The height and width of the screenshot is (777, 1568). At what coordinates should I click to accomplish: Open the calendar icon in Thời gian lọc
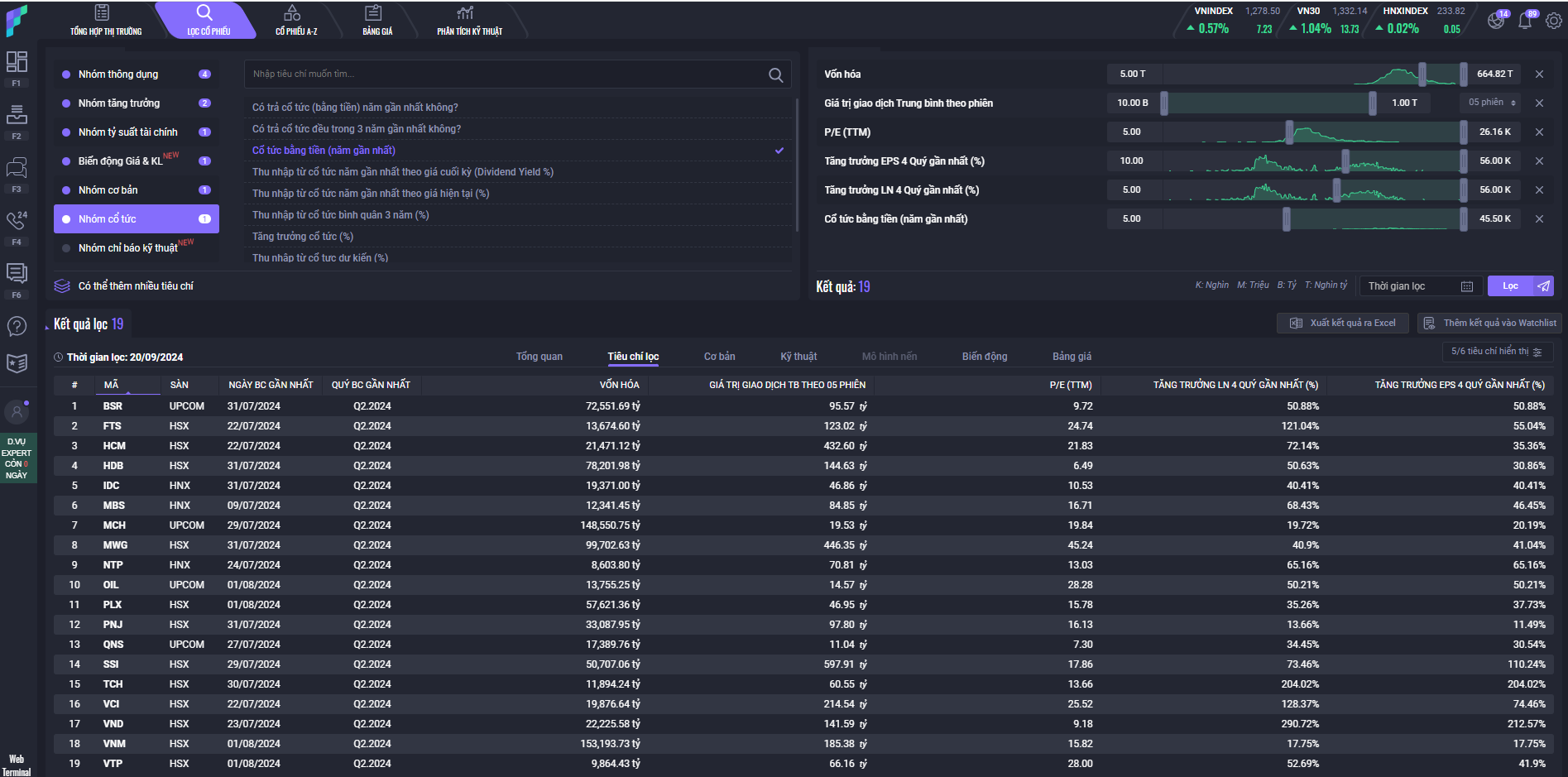1467,286
